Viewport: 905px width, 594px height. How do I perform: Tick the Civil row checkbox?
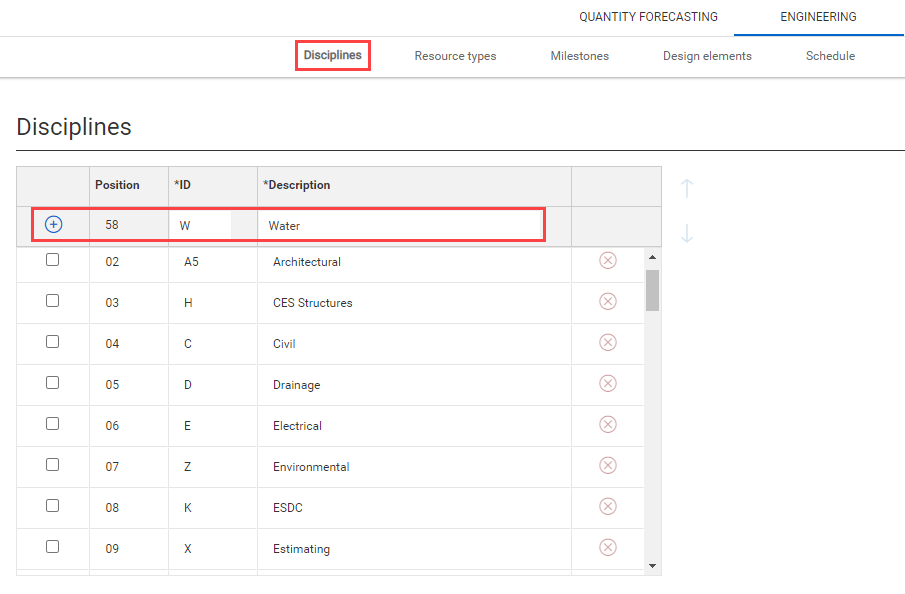53,342
